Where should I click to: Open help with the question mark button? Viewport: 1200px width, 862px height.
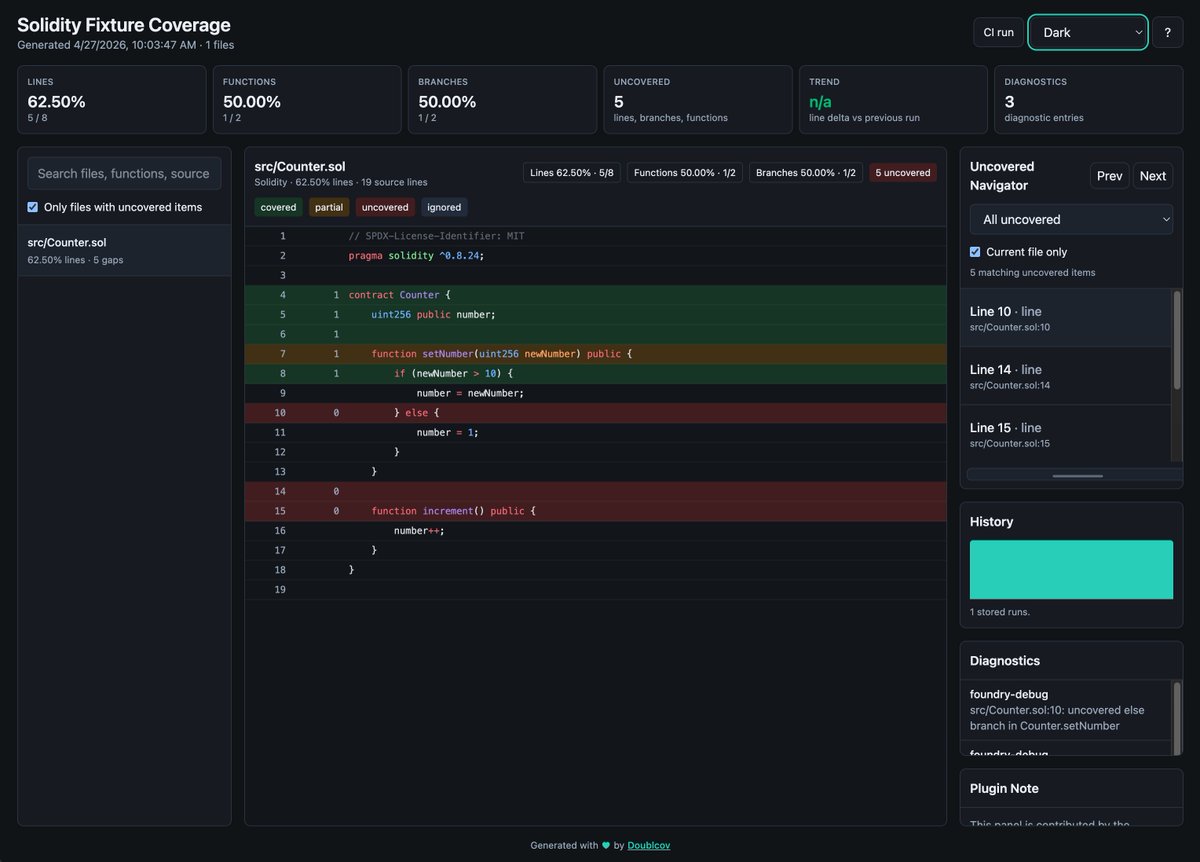pos(1167,32)
